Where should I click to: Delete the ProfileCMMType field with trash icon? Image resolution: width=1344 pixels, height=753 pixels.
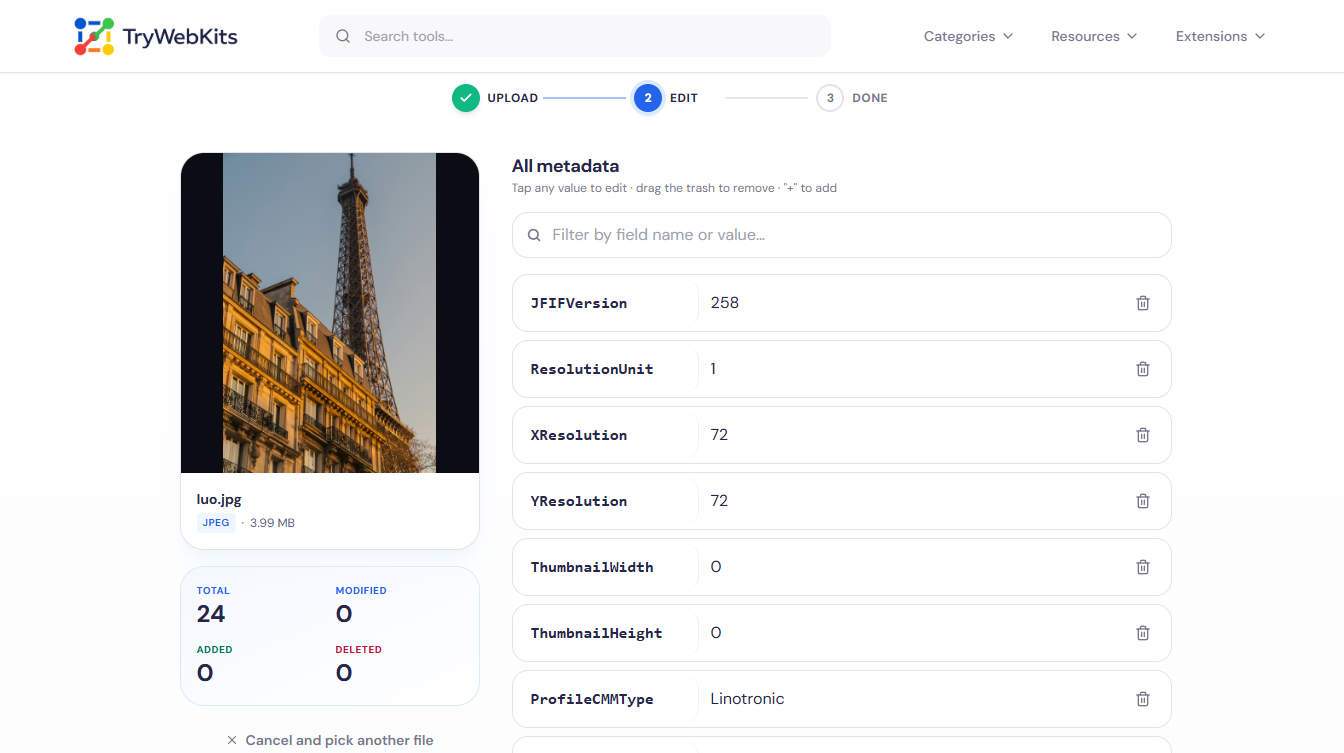[x=1143, y=699]
